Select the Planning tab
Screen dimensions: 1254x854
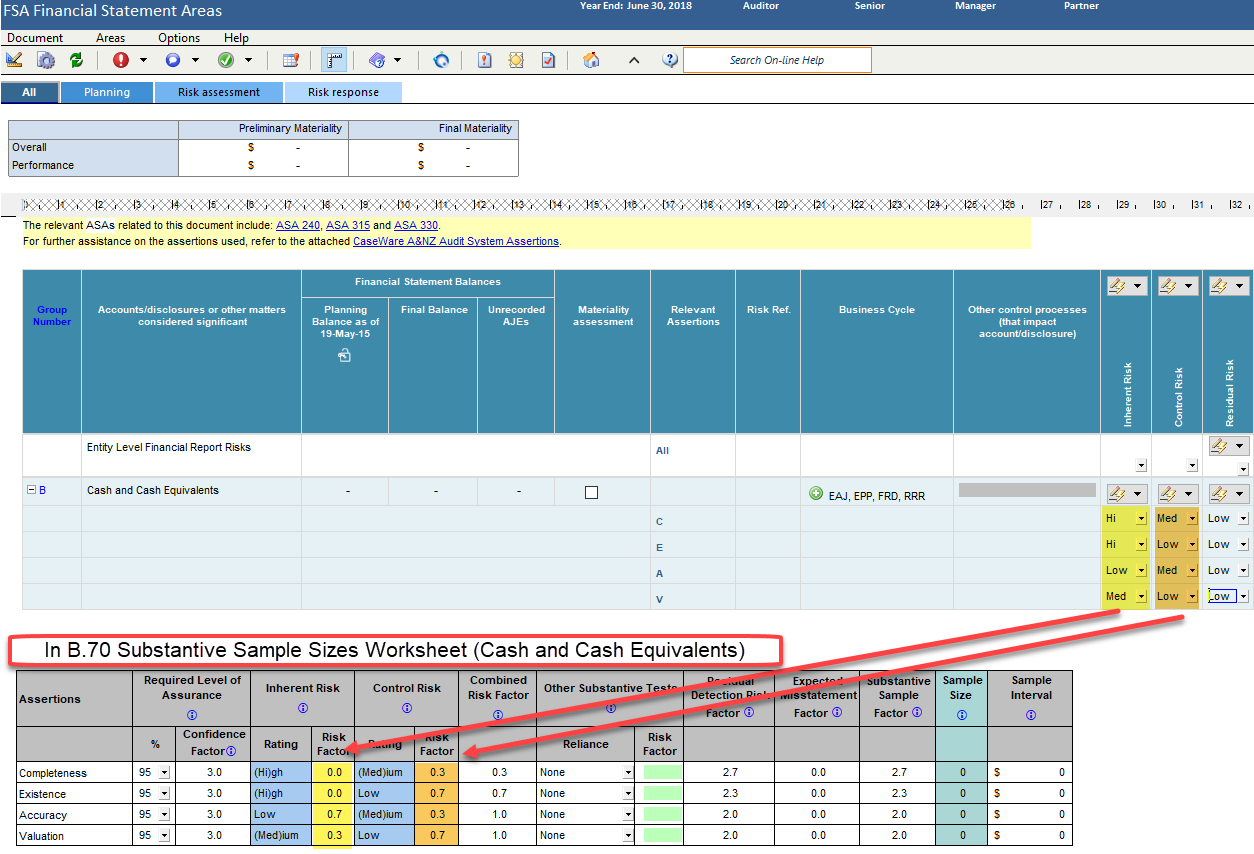pyautogui.click(x=107, y=92)
